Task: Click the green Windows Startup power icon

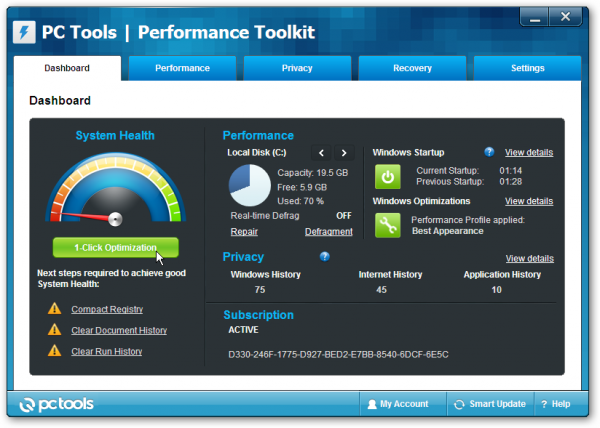Action: 388,177
